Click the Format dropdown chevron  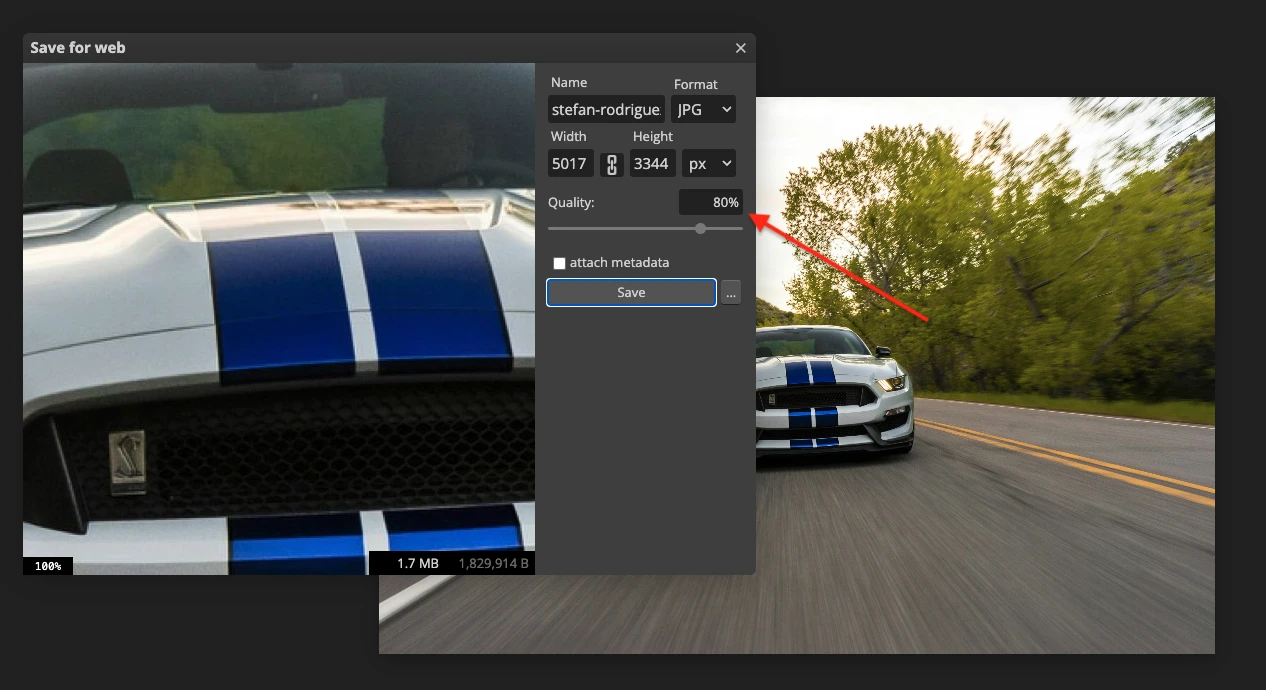727,109
